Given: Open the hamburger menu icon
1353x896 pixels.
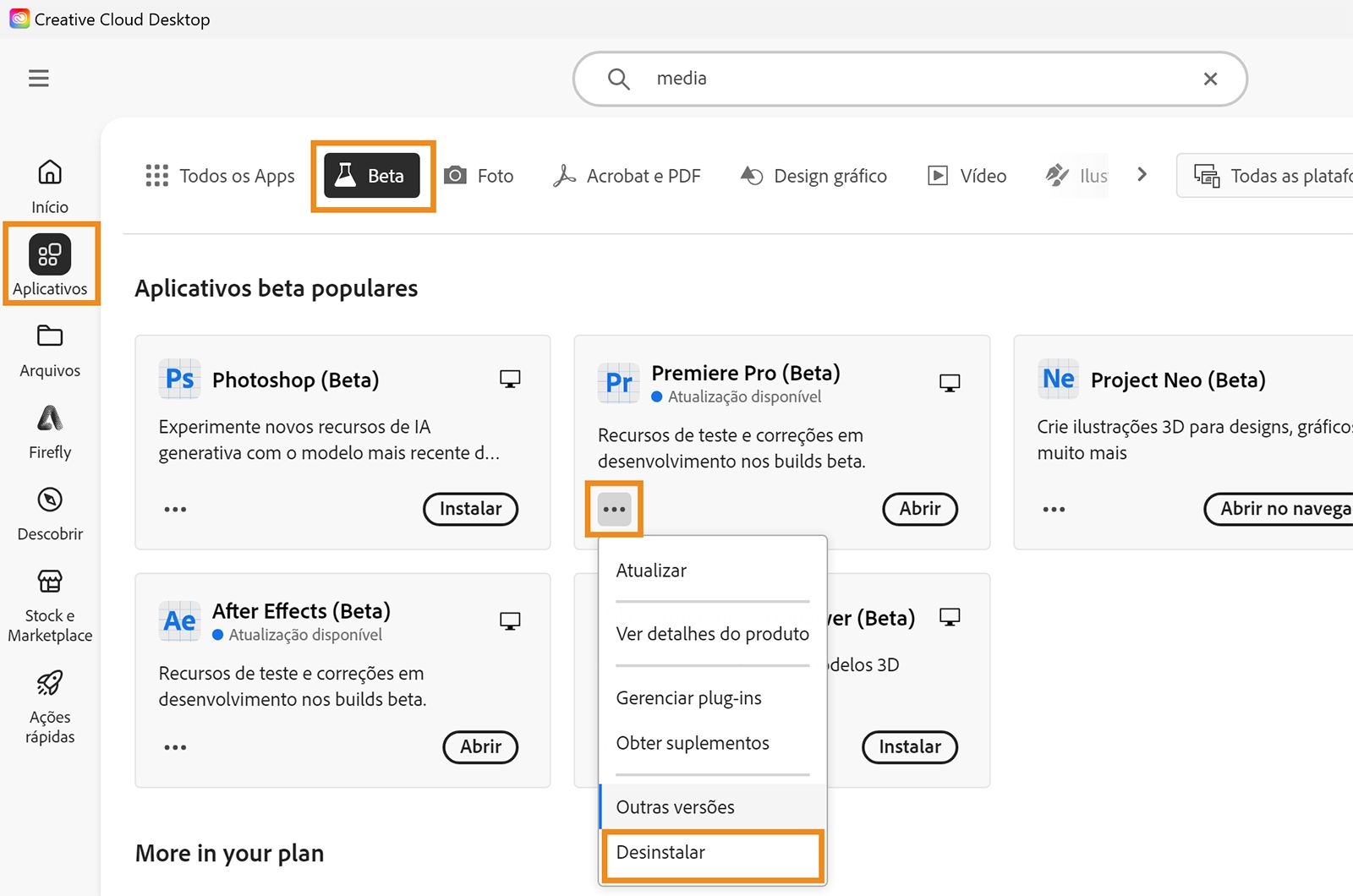Looking at the screenshot, I should pos(39,79).
